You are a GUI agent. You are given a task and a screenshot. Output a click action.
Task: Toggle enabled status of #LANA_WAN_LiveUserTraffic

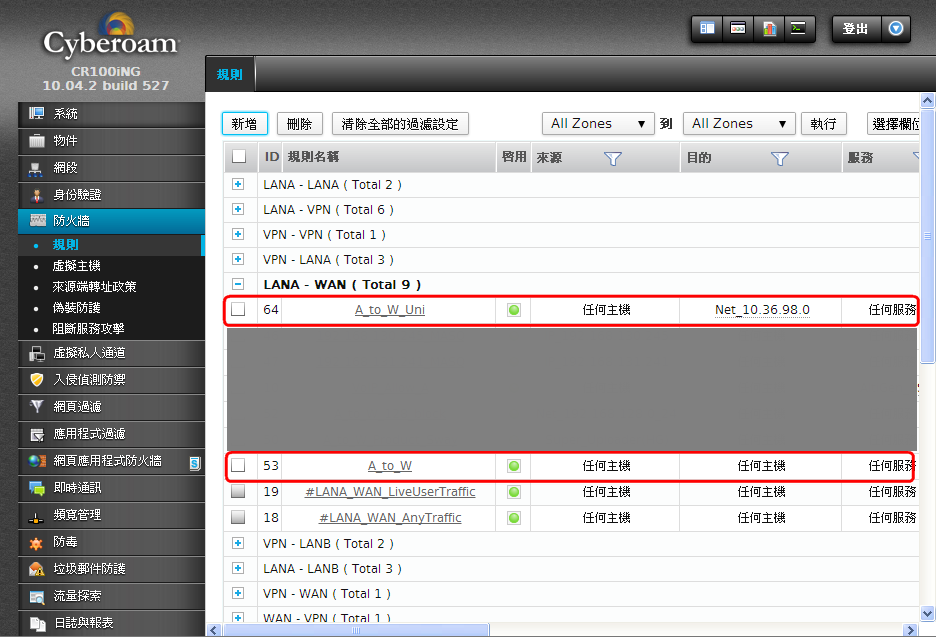click(x=513, y=492)
